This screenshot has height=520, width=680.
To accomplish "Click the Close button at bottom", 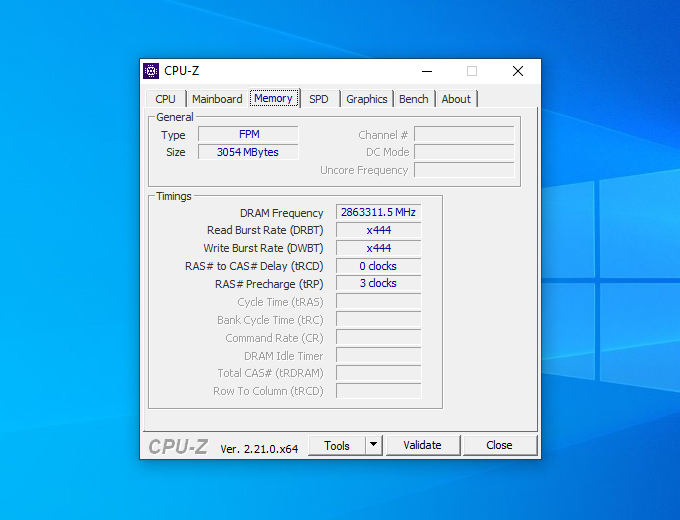I will click(499, 445).
